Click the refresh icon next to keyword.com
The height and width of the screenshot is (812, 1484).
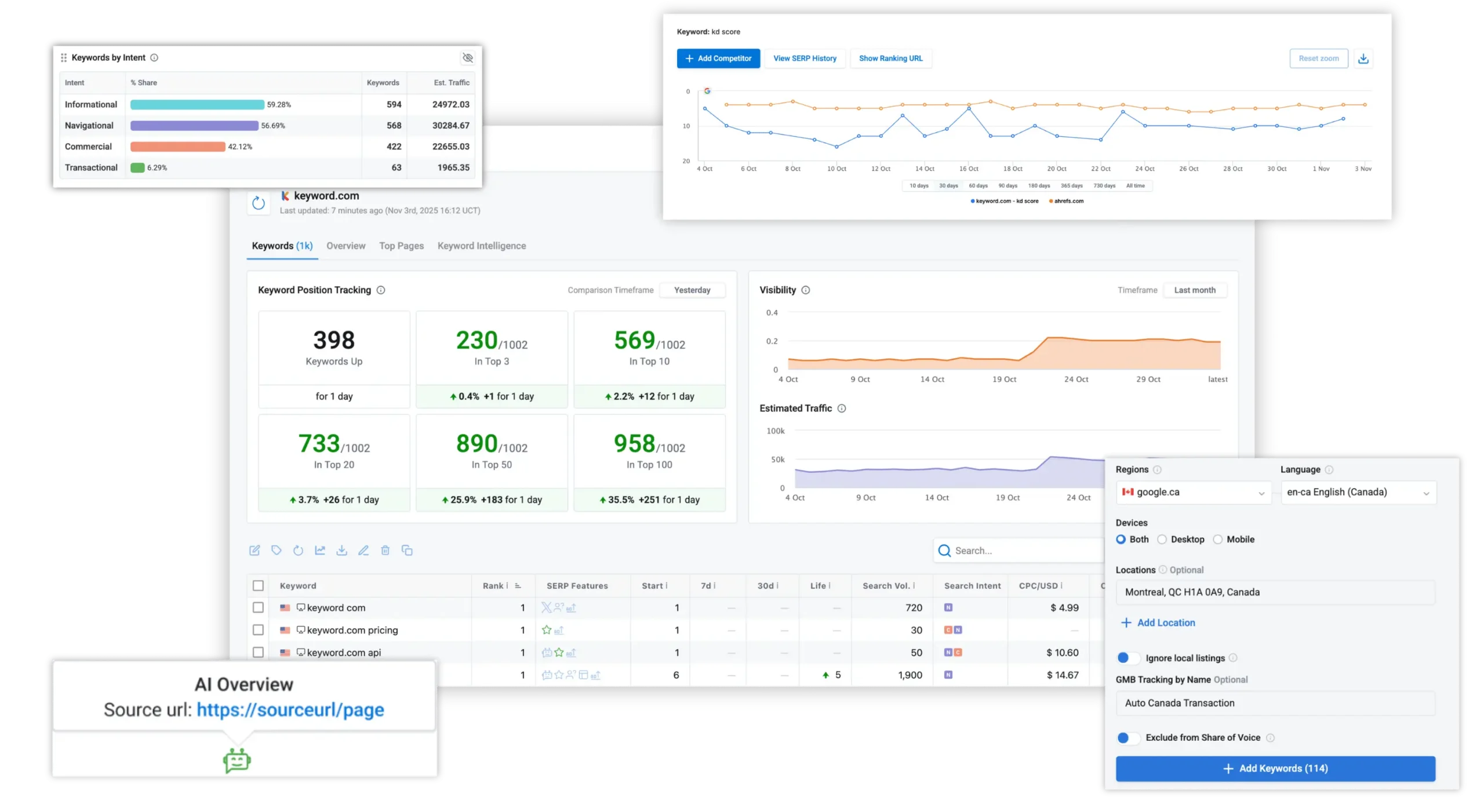coord(259,203)
